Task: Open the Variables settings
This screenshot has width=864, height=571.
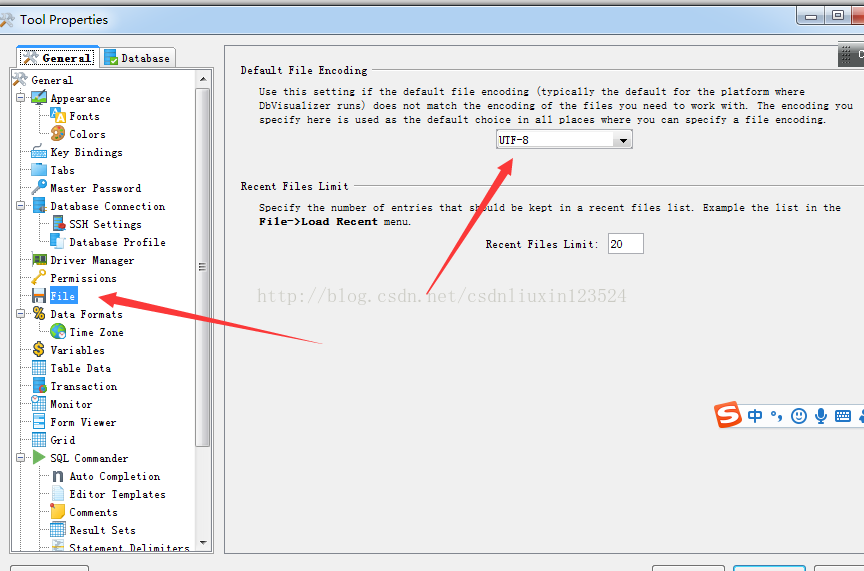Action: coord(77,350)
